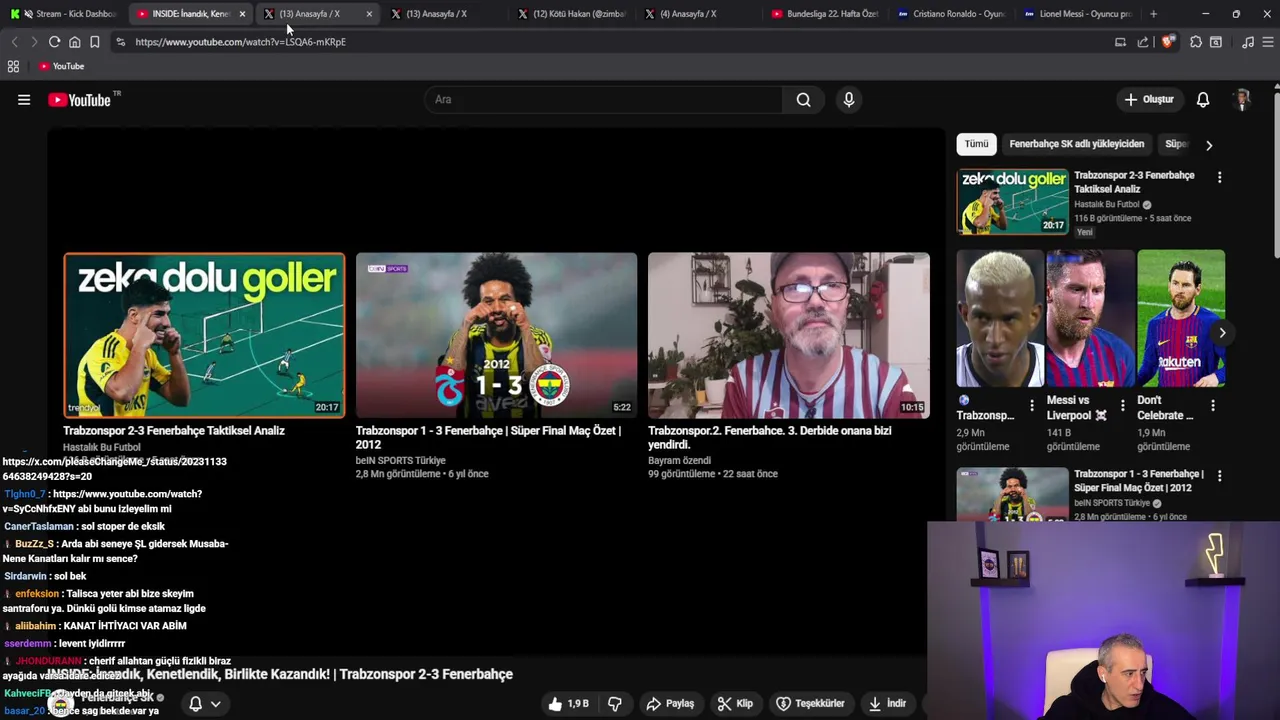Open the YouTube bookmark in bookmarks bar
The image size is (1280, 720).
click(x=62, y=66)
